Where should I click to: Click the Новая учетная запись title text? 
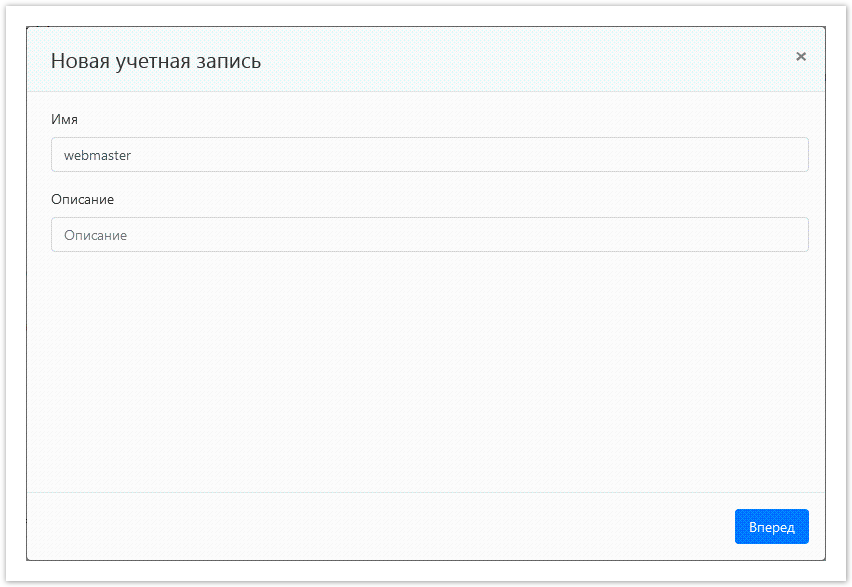[156, 61]
